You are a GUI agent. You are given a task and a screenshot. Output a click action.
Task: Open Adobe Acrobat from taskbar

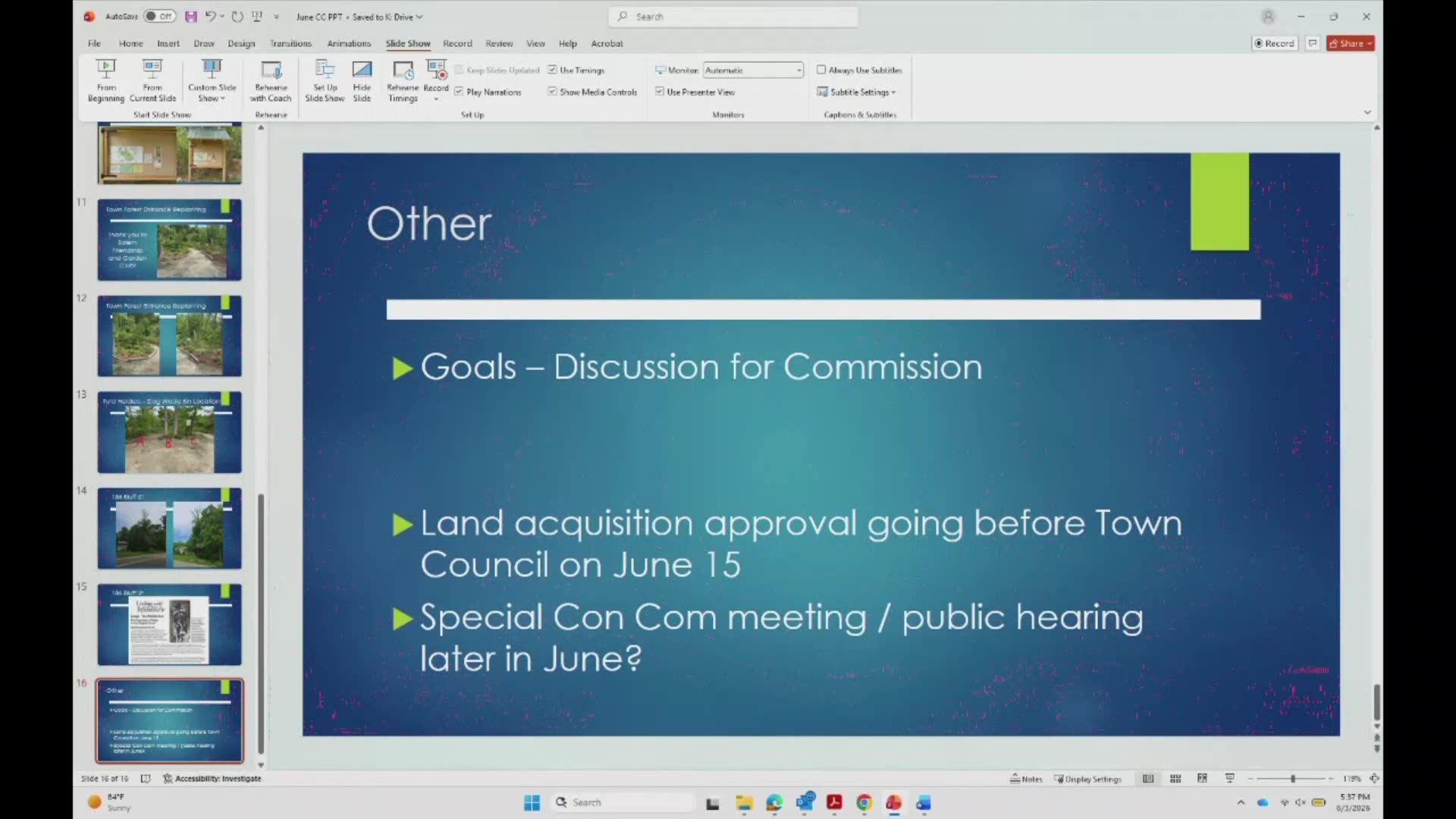(x=834, y=802)
